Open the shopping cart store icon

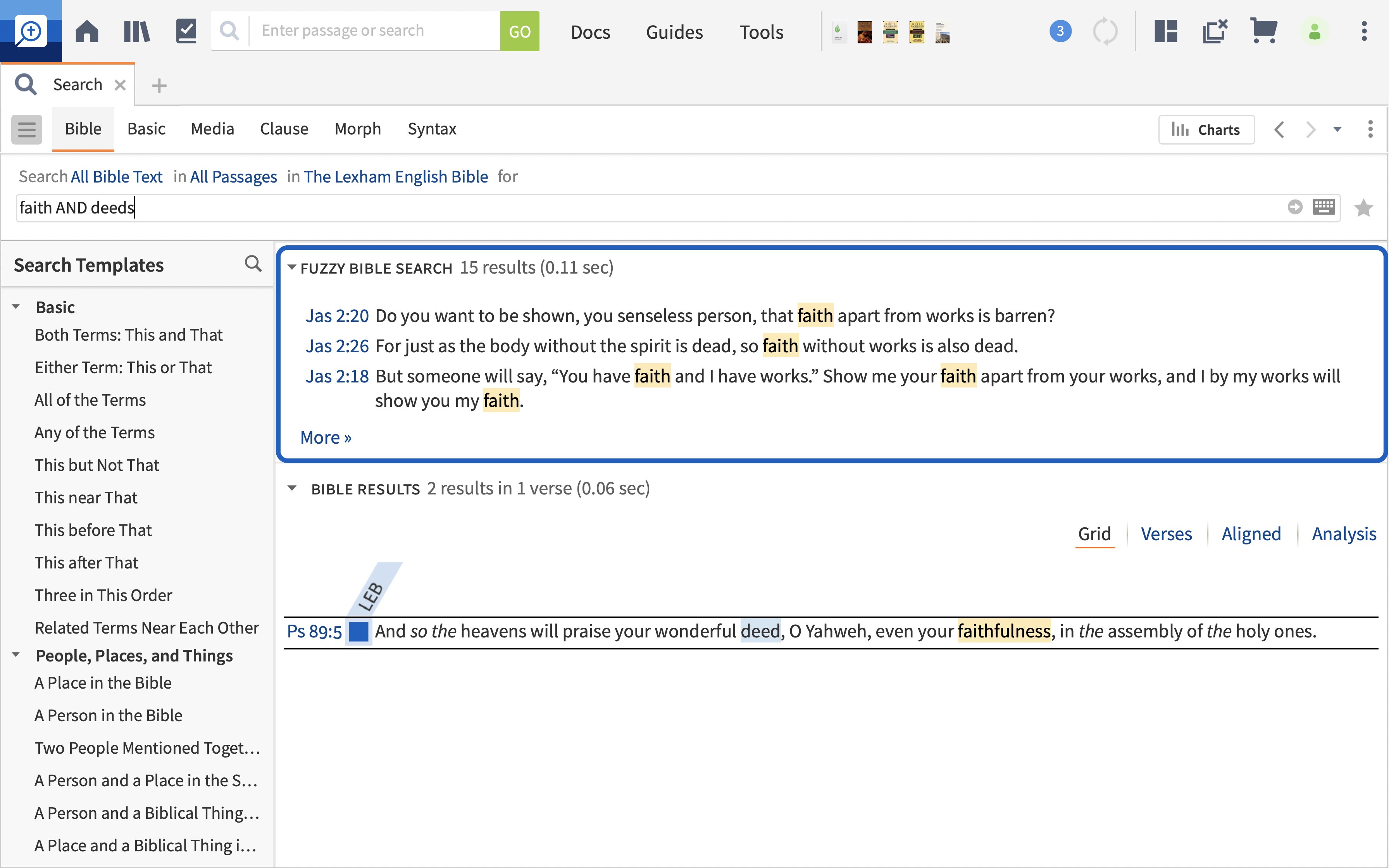(1264, 31)
